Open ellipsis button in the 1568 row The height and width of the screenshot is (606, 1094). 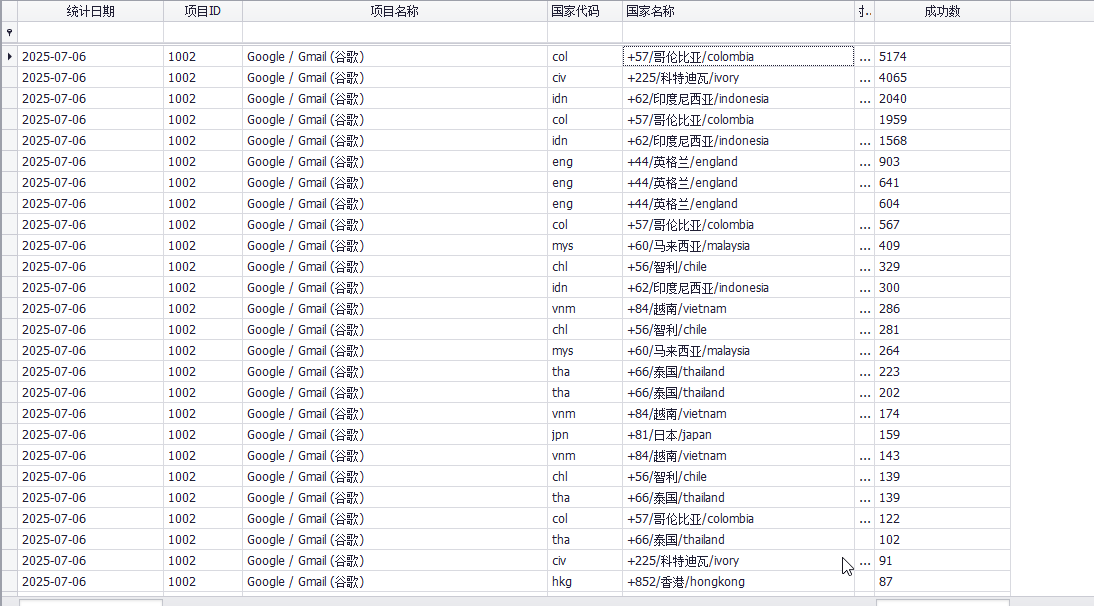[x=864, y=140]
